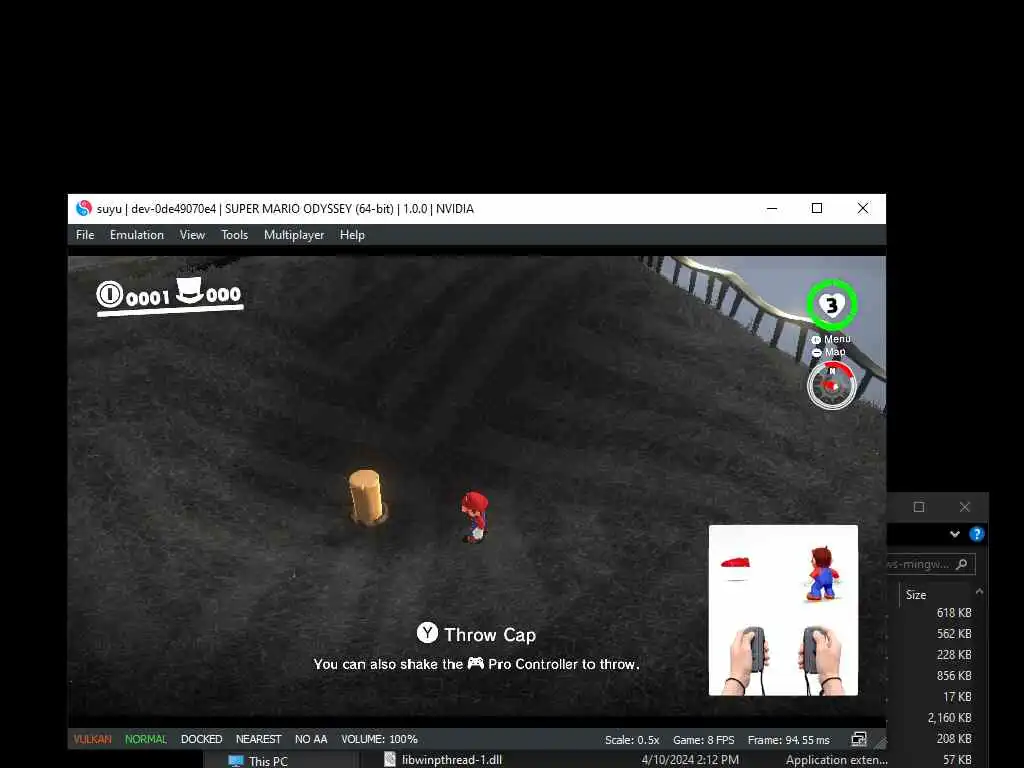The height and width of the screenshot is (768, 1024).
Task: Click the golden wooden post in the game
Action: (x=366, y=497)
